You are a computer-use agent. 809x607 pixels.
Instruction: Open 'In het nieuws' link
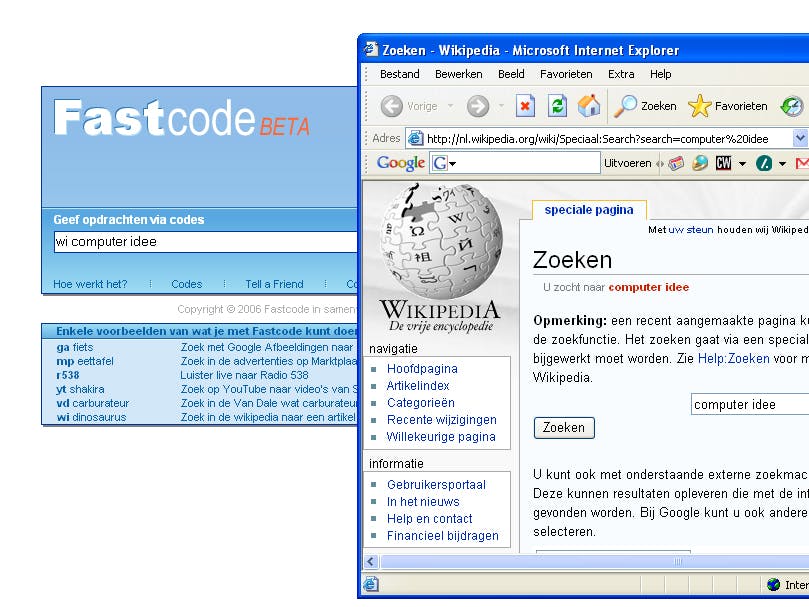pyautogui.click(x=423, y=502)
